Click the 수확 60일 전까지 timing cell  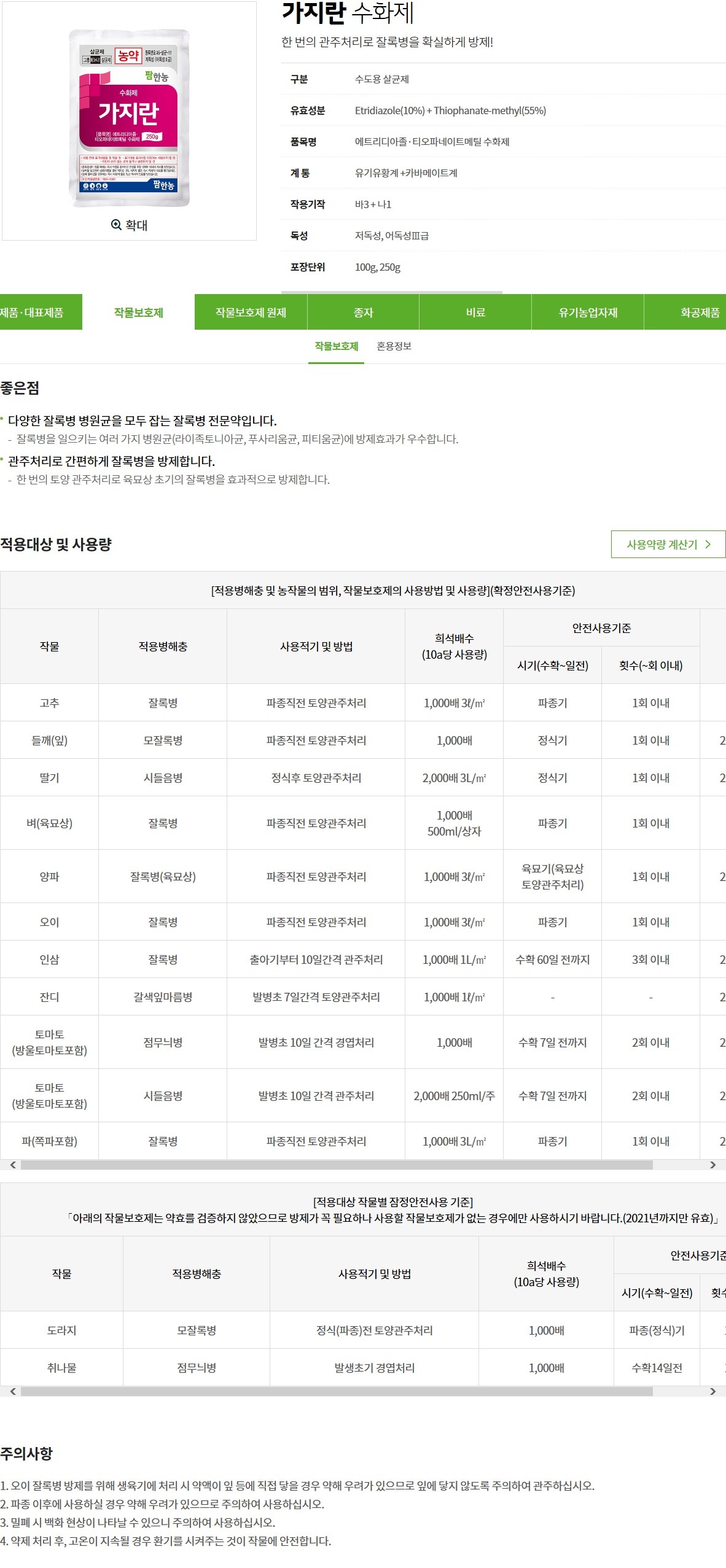click(552, 960)
